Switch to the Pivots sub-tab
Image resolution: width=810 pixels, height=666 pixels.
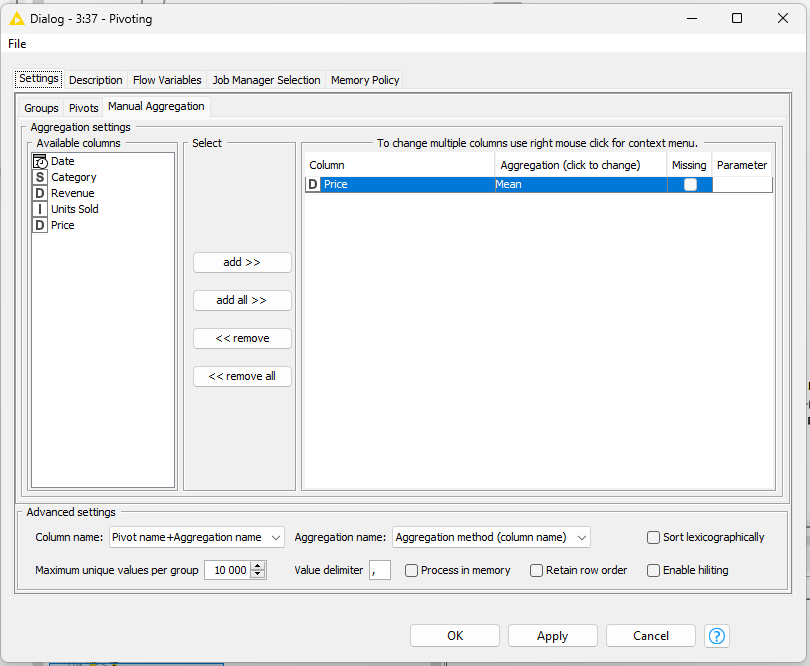83,108
